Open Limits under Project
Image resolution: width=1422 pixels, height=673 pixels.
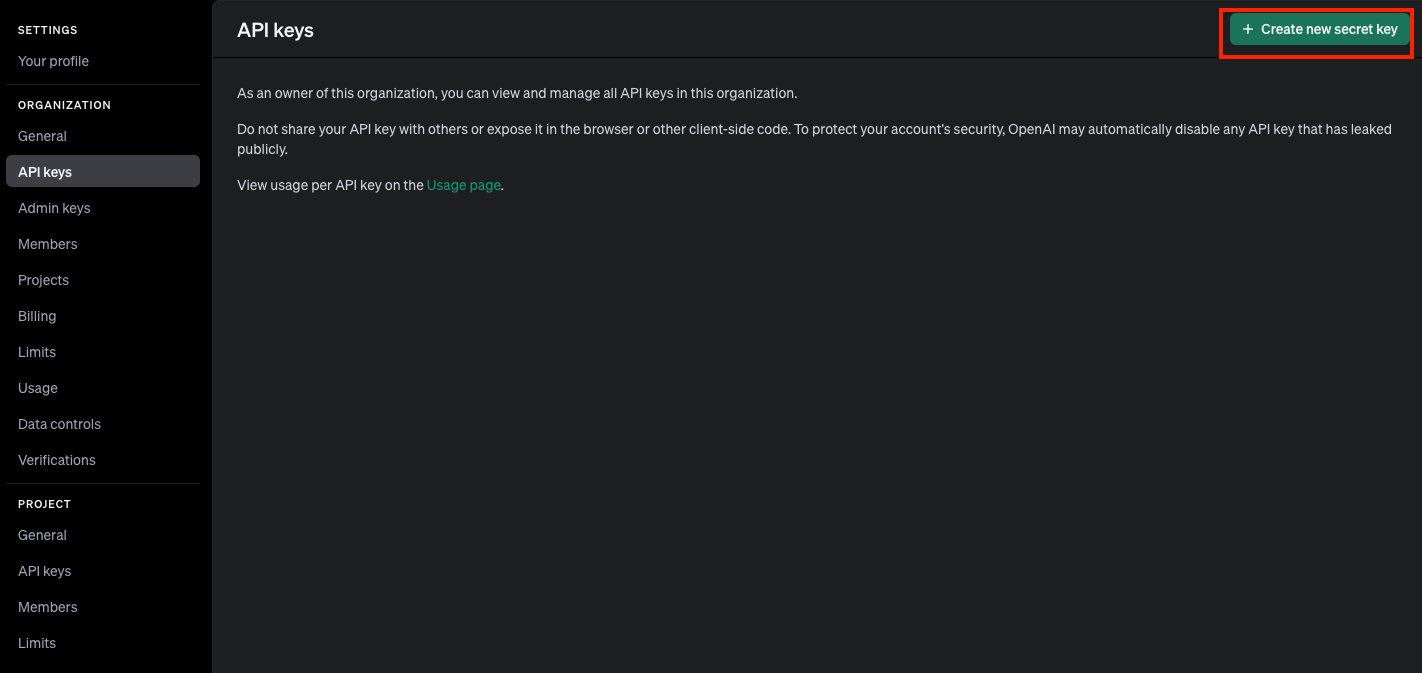37,643
